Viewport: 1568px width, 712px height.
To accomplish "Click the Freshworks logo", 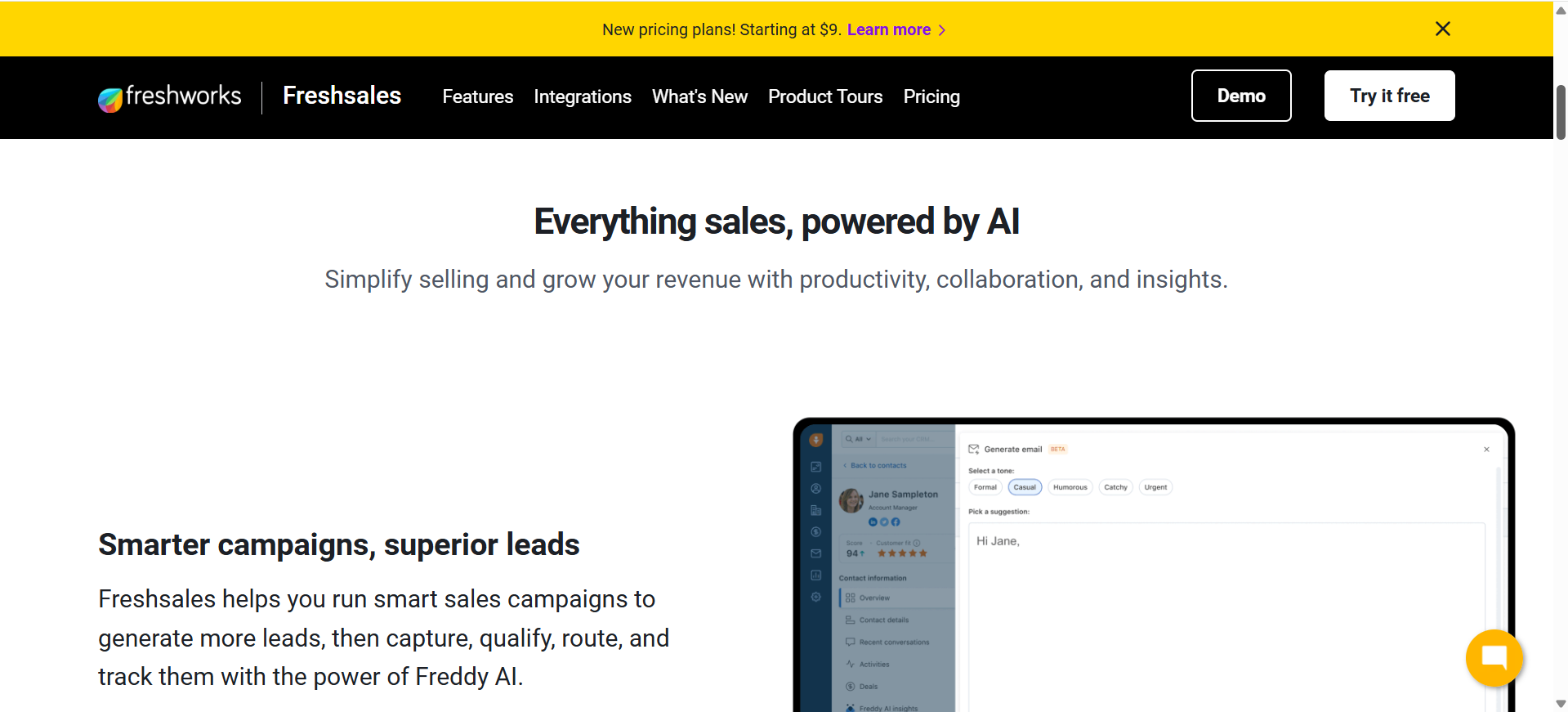I will click(x=170, y=97).
